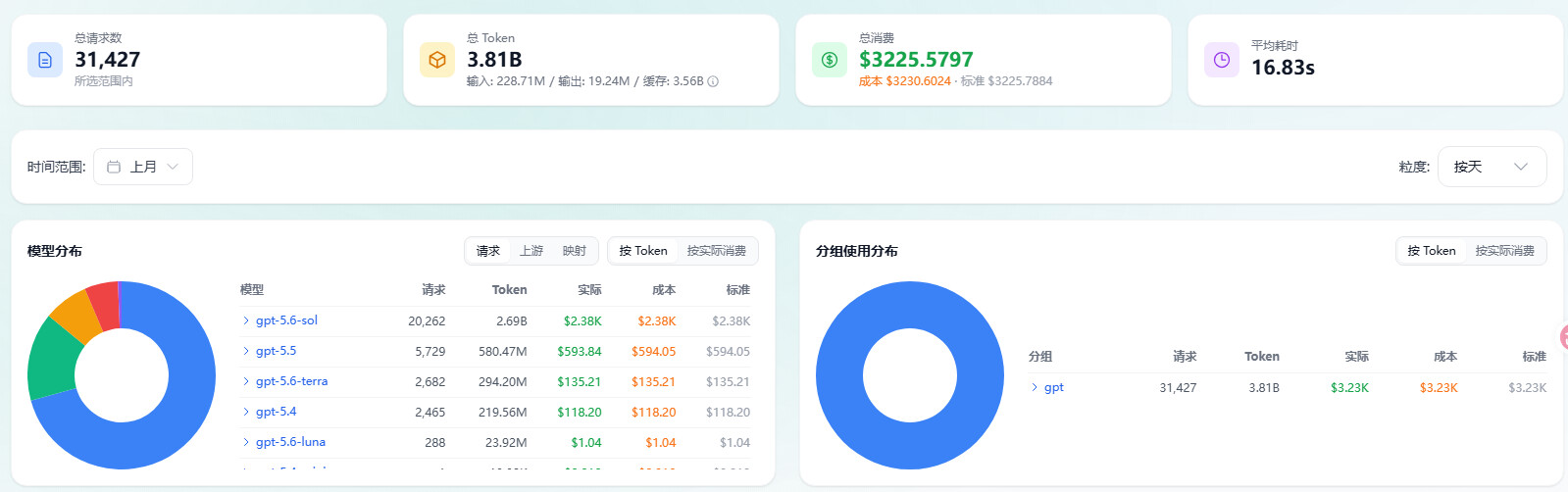
Task: Select the 上游 tab in model distribution
Action: click(531, 251)
